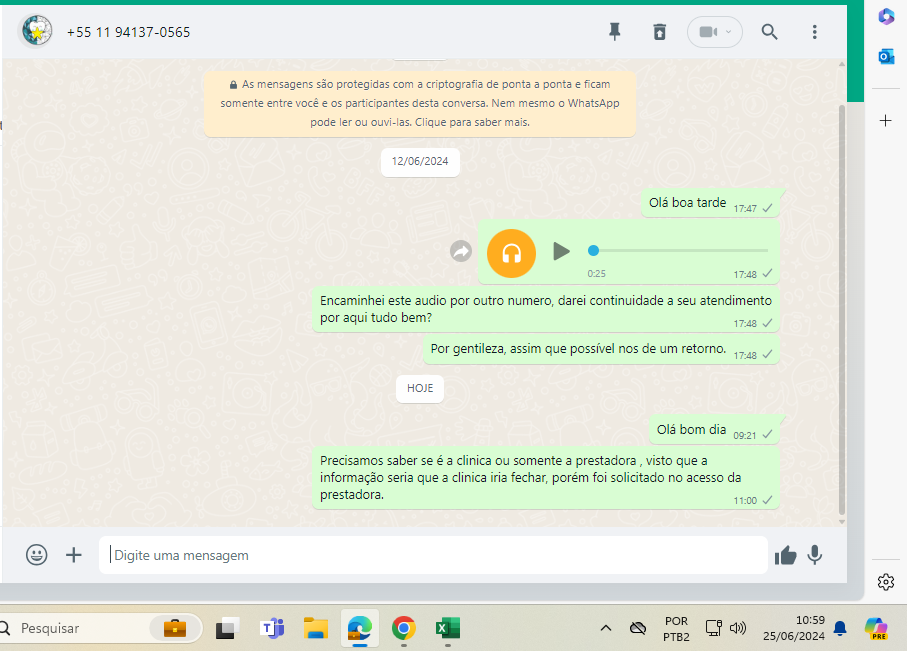
Task: Record a voice message with microphone
Action: pyautogui.click(x=815, y=555)
